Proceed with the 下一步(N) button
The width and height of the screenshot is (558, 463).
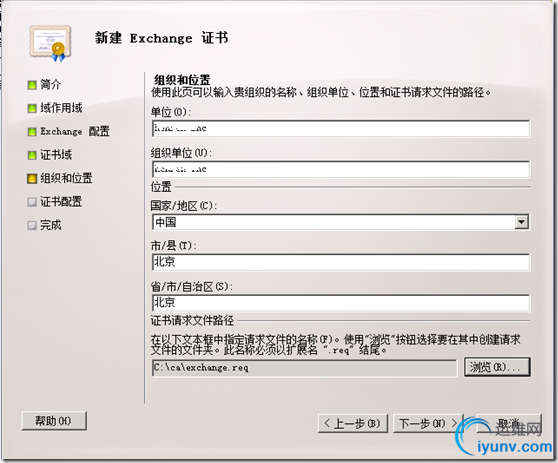pyautogui.click(x=428, y=423)
